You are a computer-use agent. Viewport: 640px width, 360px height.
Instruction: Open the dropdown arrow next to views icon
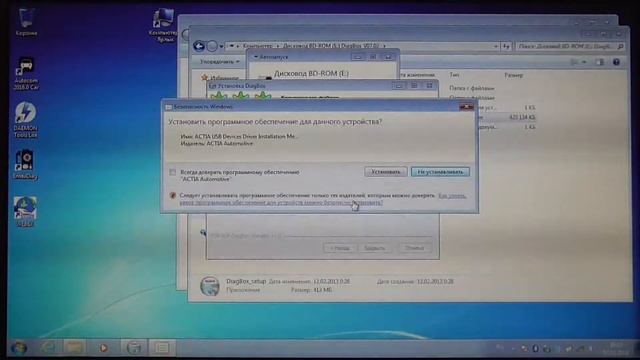584,62
